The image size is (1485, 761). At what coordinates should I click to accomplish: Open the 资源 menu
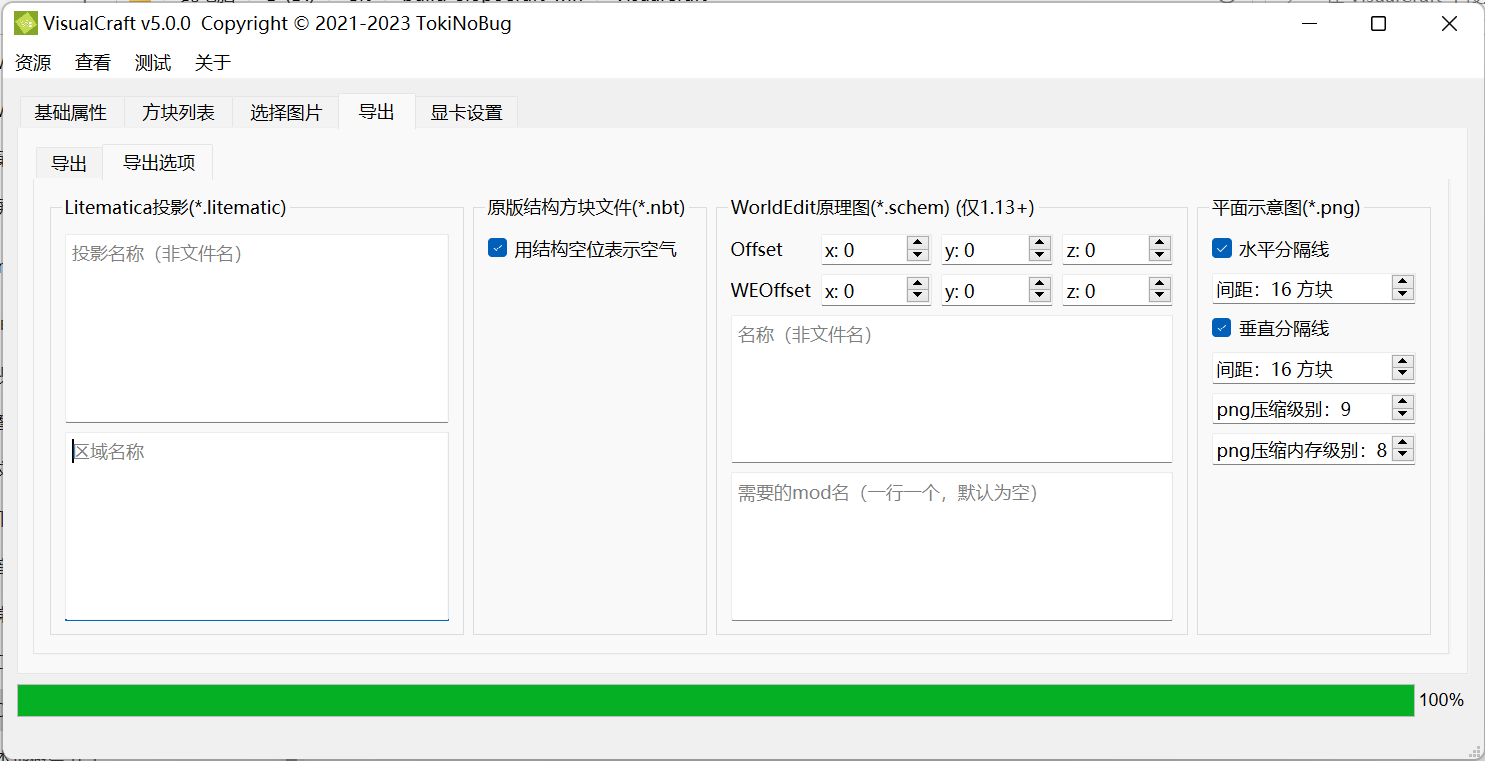click(x=33, y=63)
